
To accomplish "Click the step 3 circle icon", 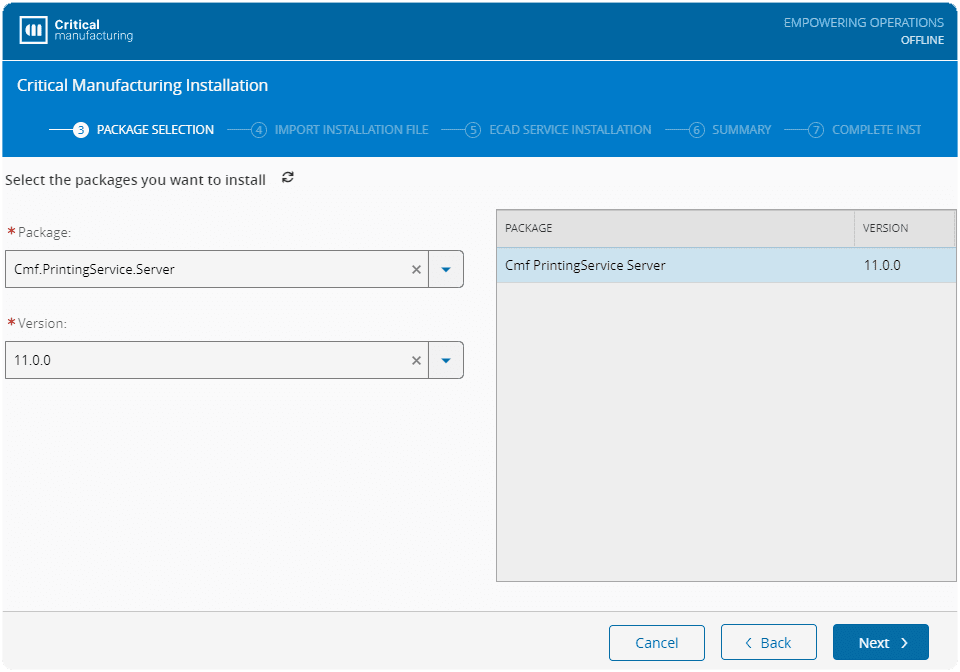I will point(81,130).
